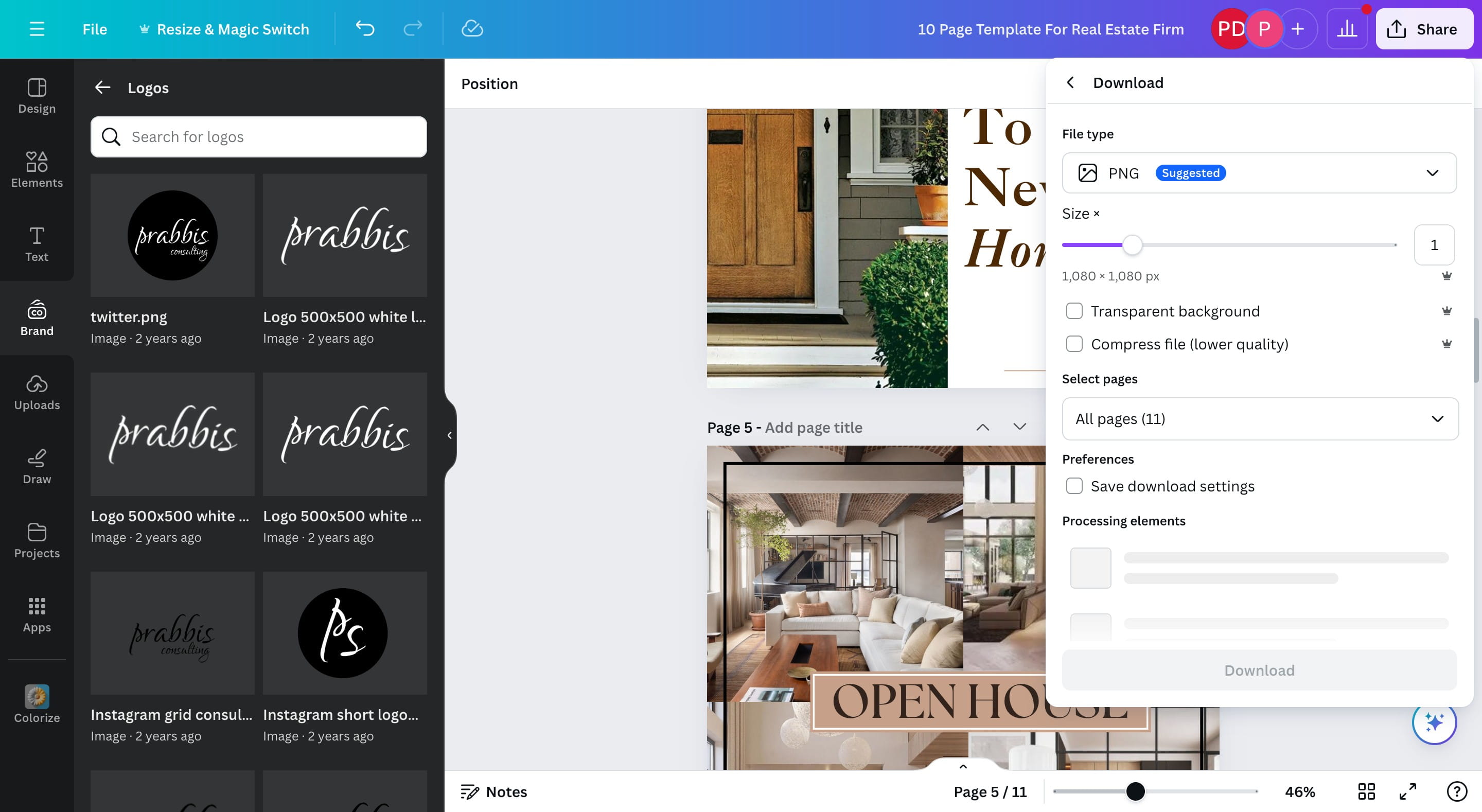Enable Compress file checkbox
The width and height of the screenshot is (1482, 812).
coord(1073,344)
